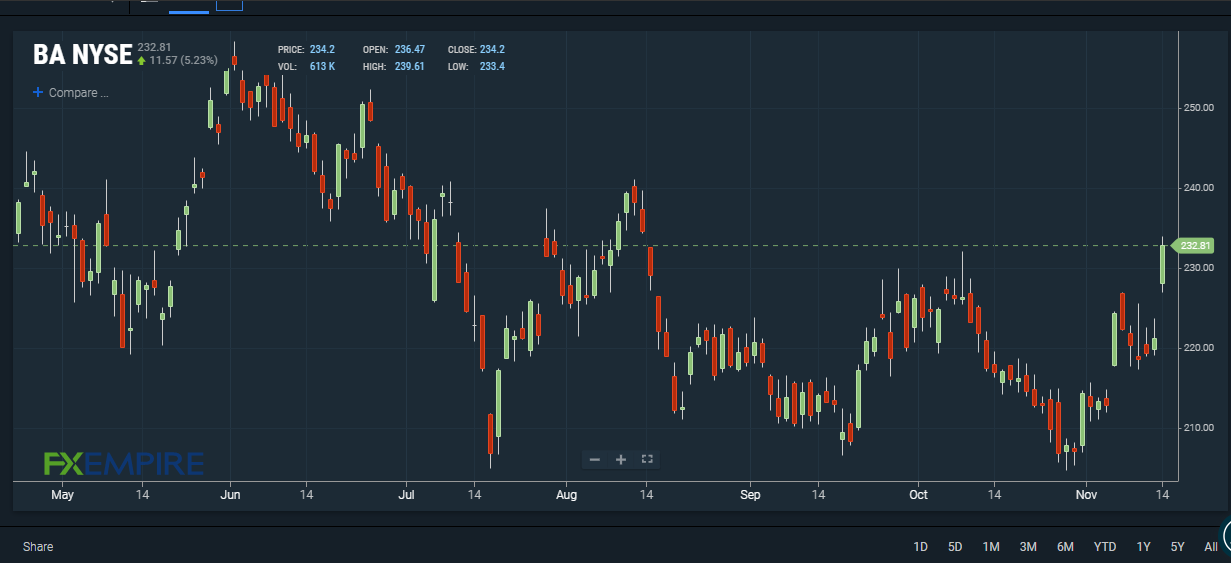Choose the 1M time range

coord(991,547)
